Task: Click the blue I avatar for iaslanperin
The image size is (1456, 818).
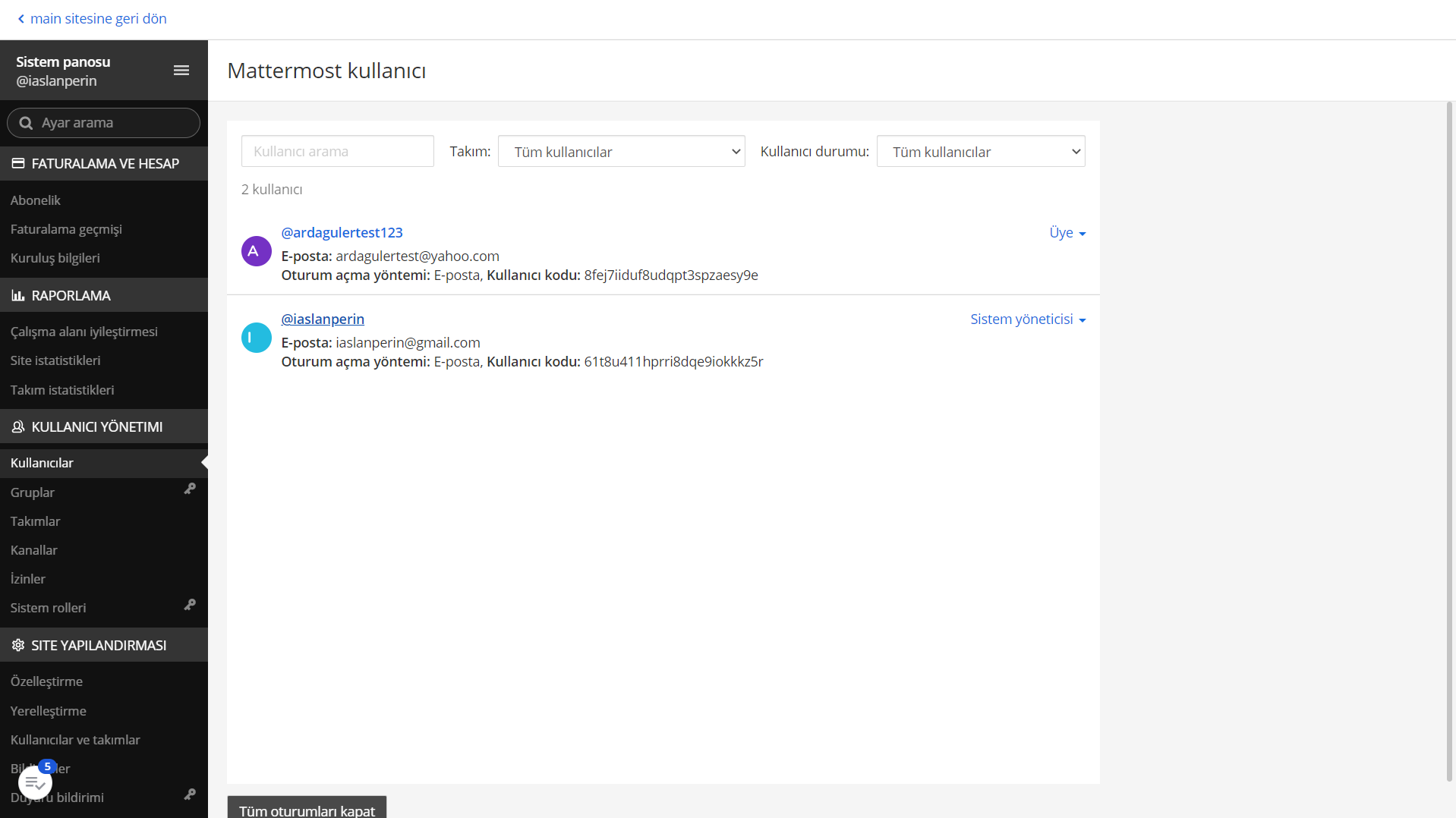Action: pos(256,338)
